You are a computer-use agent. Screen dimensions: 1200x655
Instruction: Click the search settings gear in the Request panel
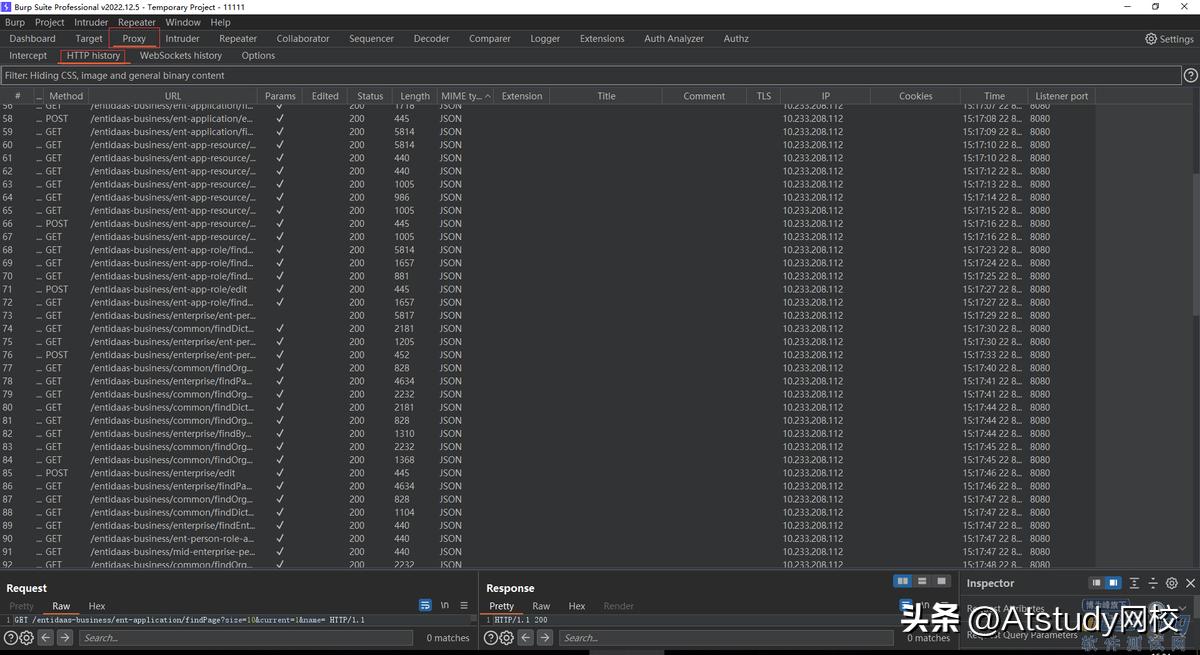coord(27,637)
